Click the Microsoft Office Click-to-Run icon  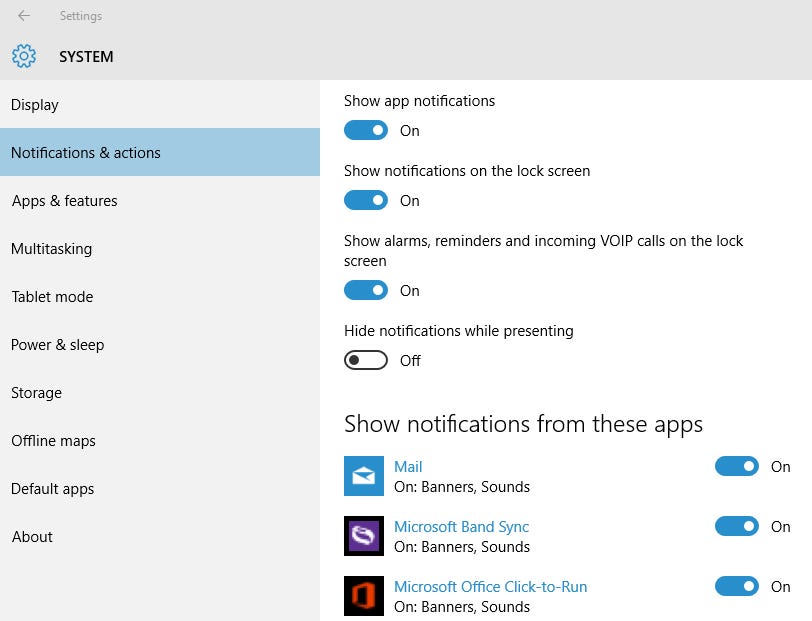(x=364, y=596)
